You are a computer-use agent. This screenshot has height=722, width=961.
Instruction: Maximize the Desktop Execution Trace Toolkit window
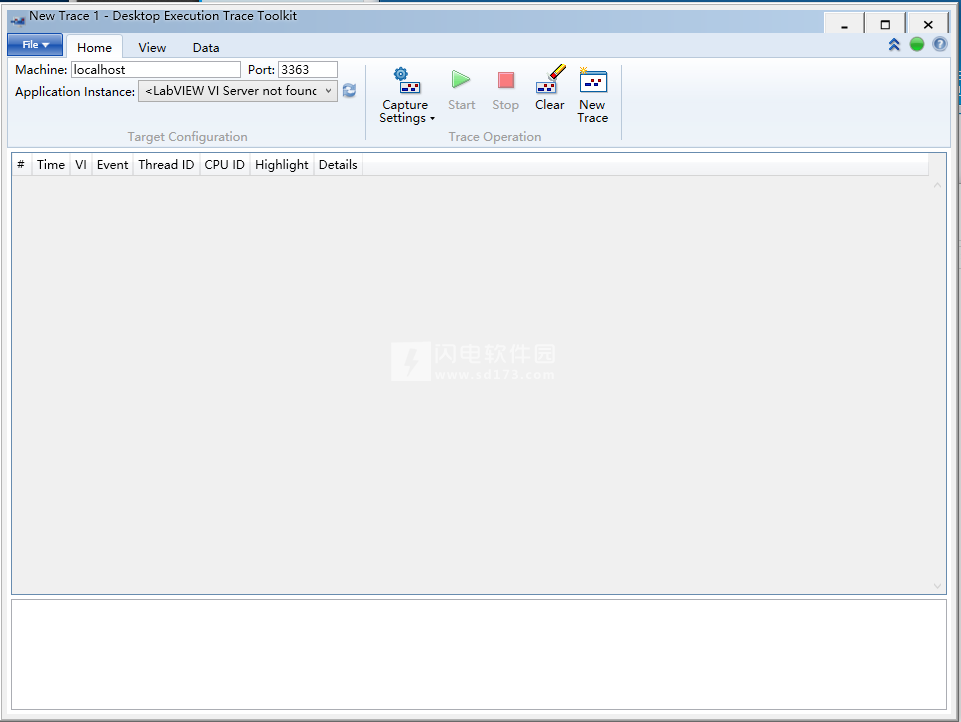tap(885, 25)
